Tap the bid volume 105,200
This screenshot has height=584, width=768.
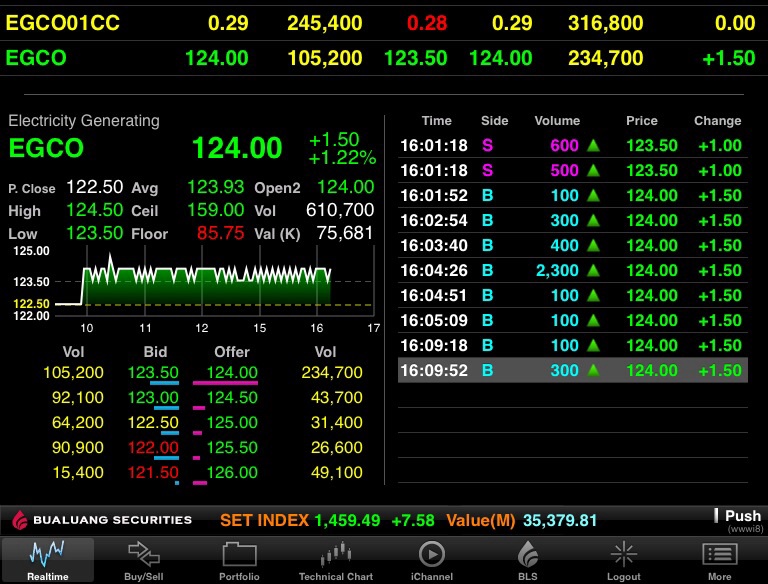tap(73, 372)
